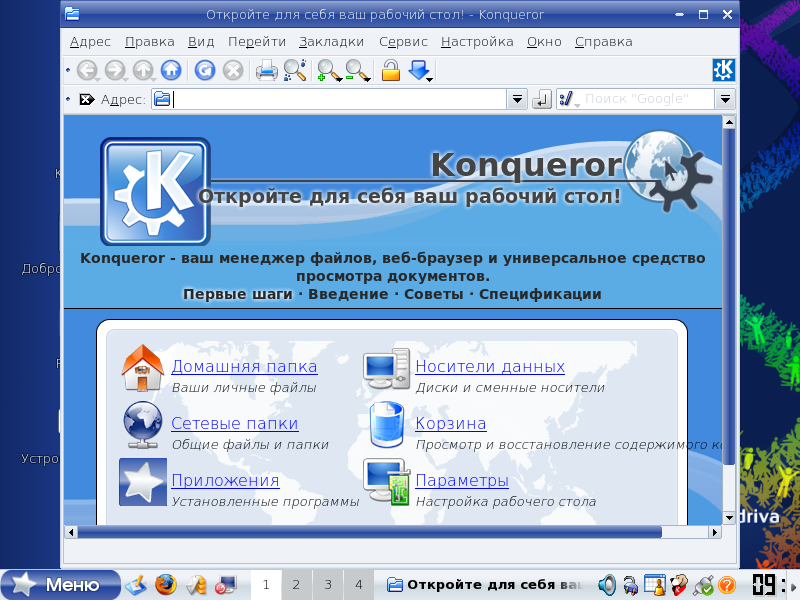
Task: Open the Окно menu
Action: (x=544, y=42)
